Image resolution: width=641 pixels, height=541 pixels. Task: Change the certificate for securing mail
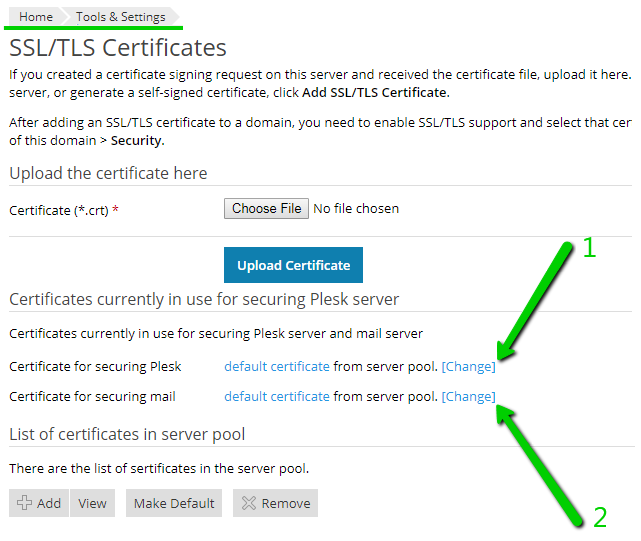coord(468,396)
